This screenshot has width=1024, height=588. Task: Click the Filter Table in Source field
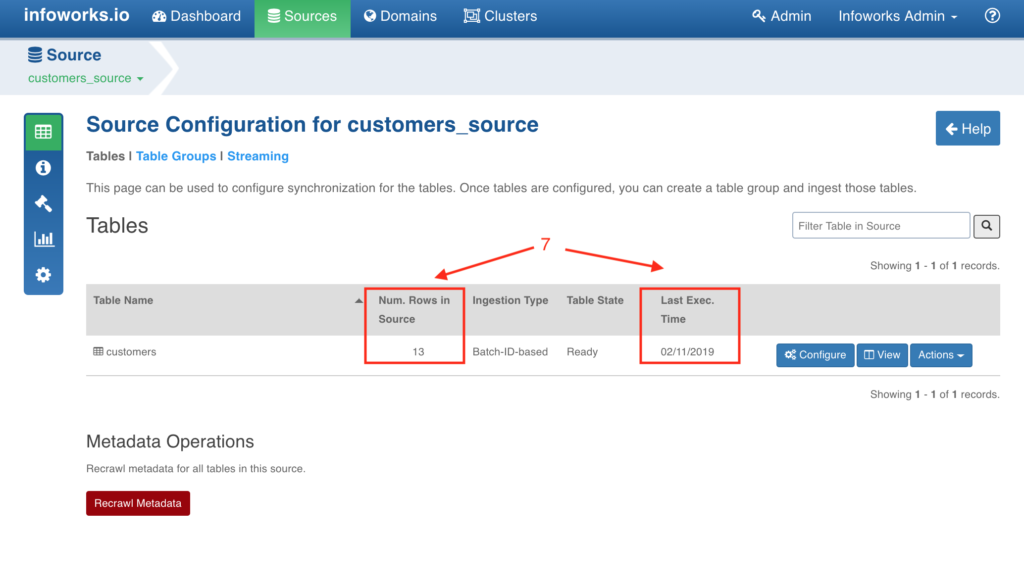(x=880, y=225)
